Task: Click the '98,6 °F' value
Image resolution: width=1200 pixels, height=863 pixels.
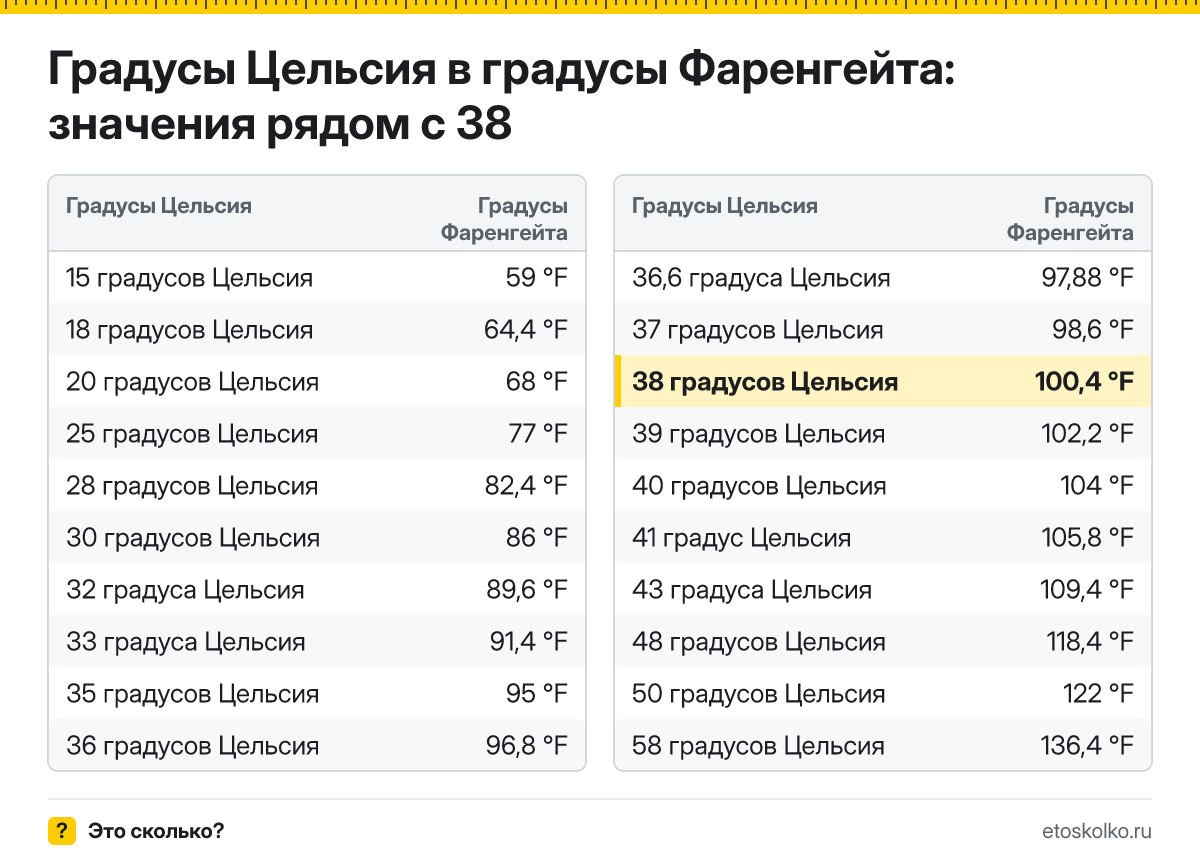Action: [x=1093, y=330]
